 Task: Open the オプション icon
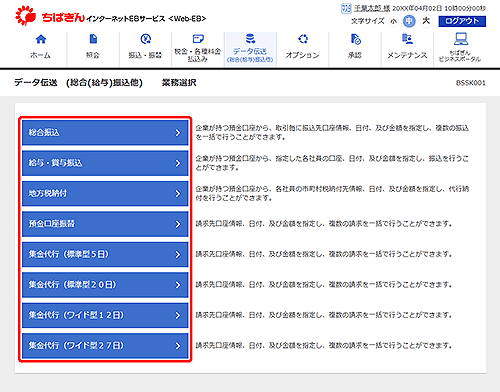[x=303, y=39]
